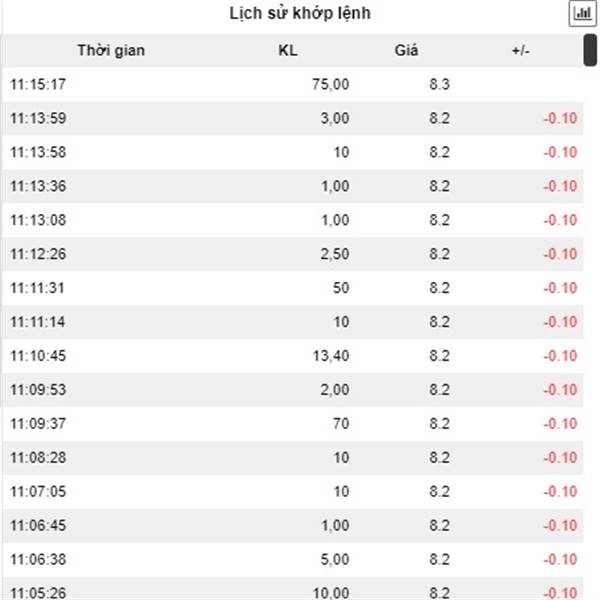
Task: Click the 11:13:58 trade time
Action: (x=38, y=152)
